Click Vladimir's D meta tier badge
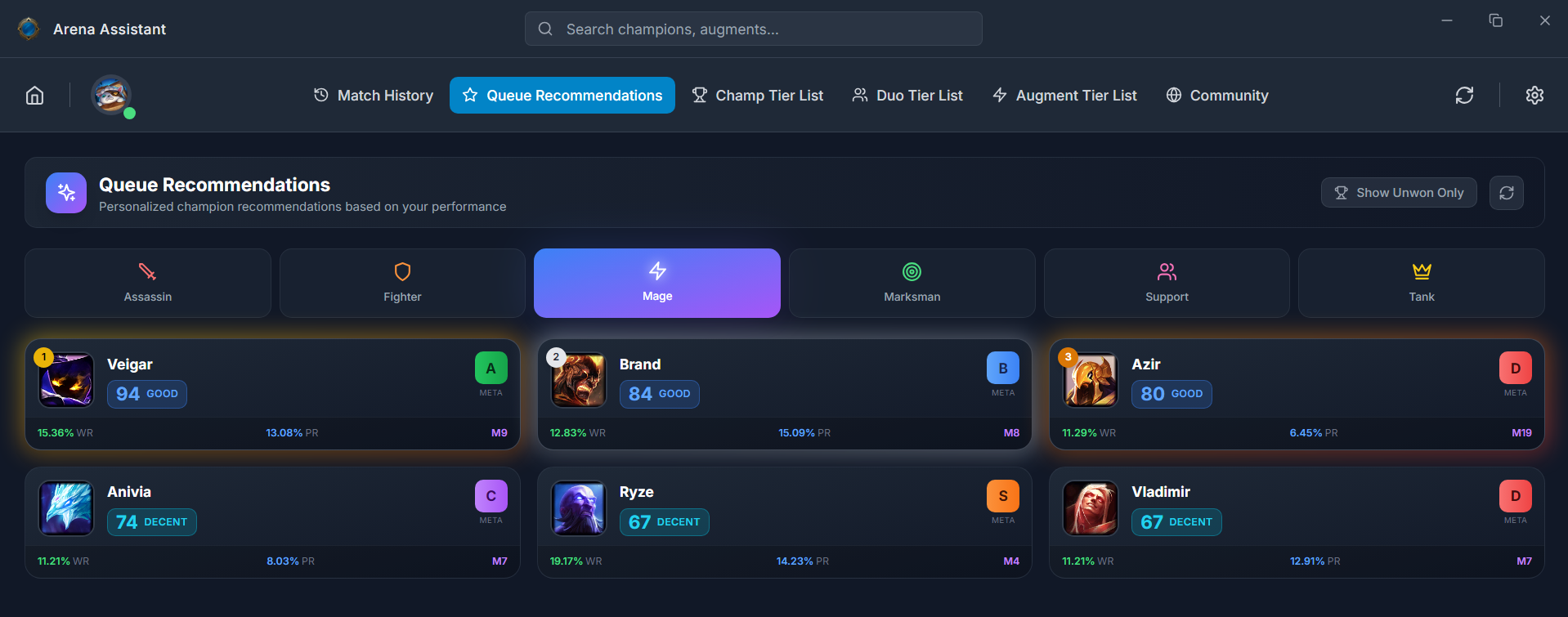The image size is (1568, 617). tap(1515, 496)
